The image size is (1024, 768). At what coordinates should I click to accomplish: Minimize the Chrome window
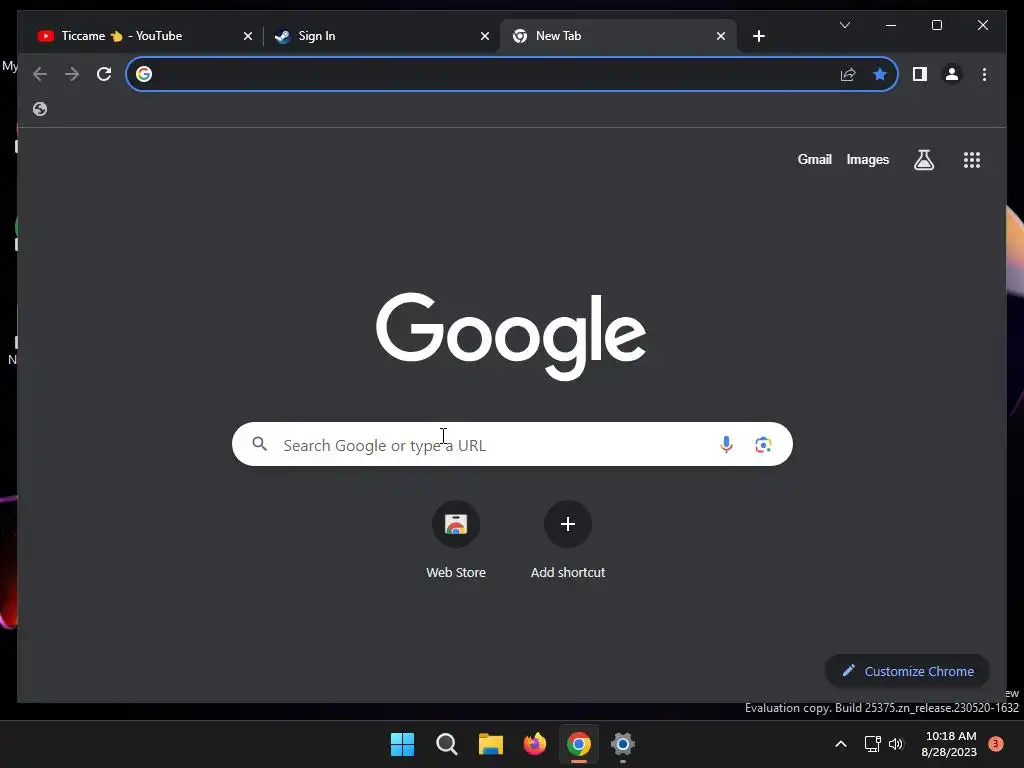pos(891,25)
